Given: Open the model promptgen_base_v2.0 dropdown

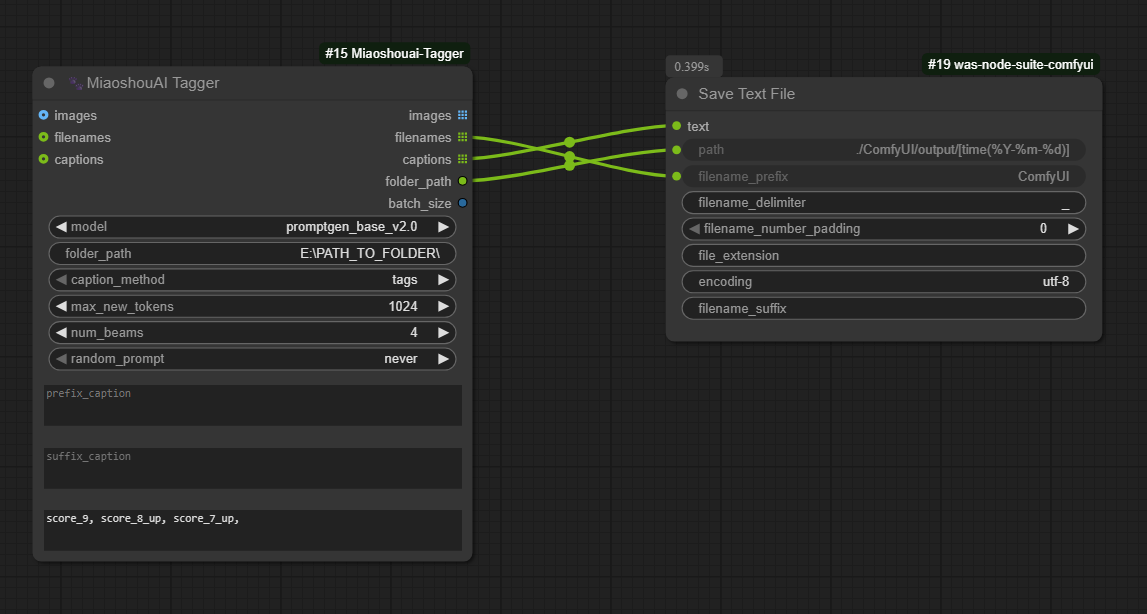Looking at the screenshot, I should [x=252, y=227].
